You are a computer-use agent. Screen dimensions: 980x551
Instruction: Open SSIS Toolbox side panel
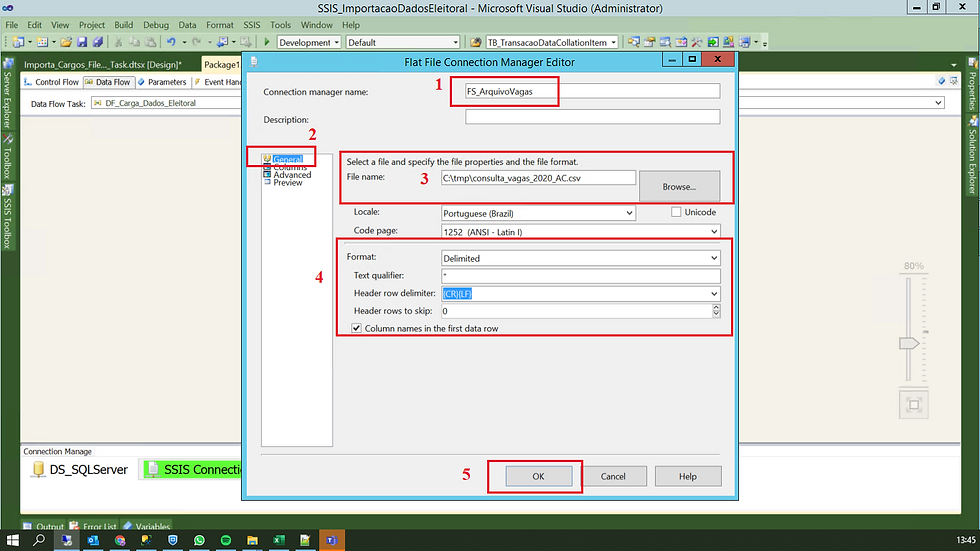point(8,217)
